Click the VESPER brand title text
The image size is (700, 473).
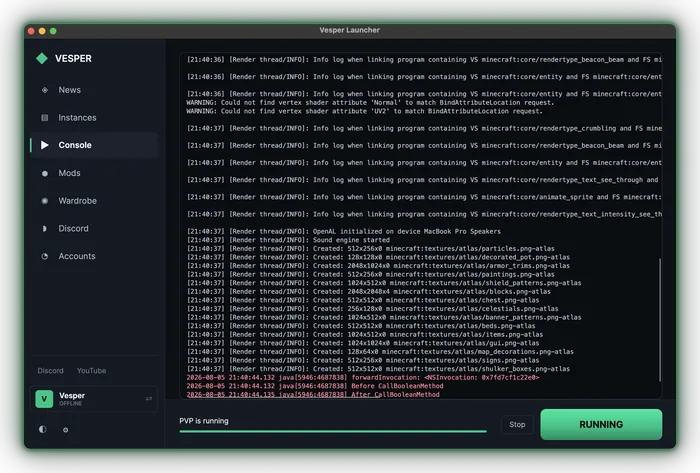73,58
